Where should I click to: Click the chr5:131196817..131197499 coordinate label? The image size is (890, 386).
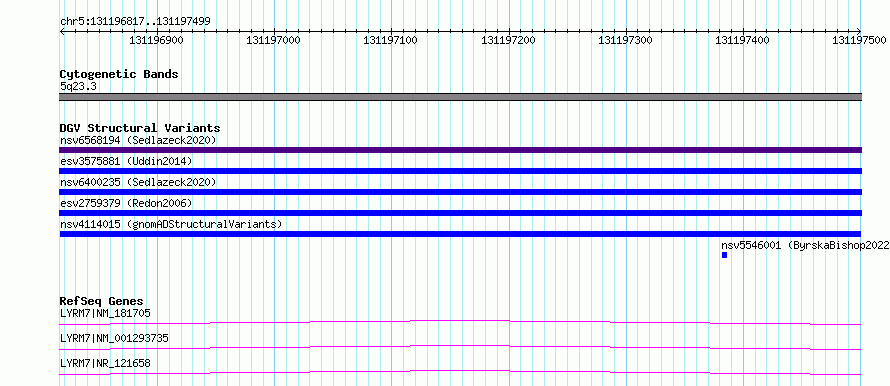(135, 22)
